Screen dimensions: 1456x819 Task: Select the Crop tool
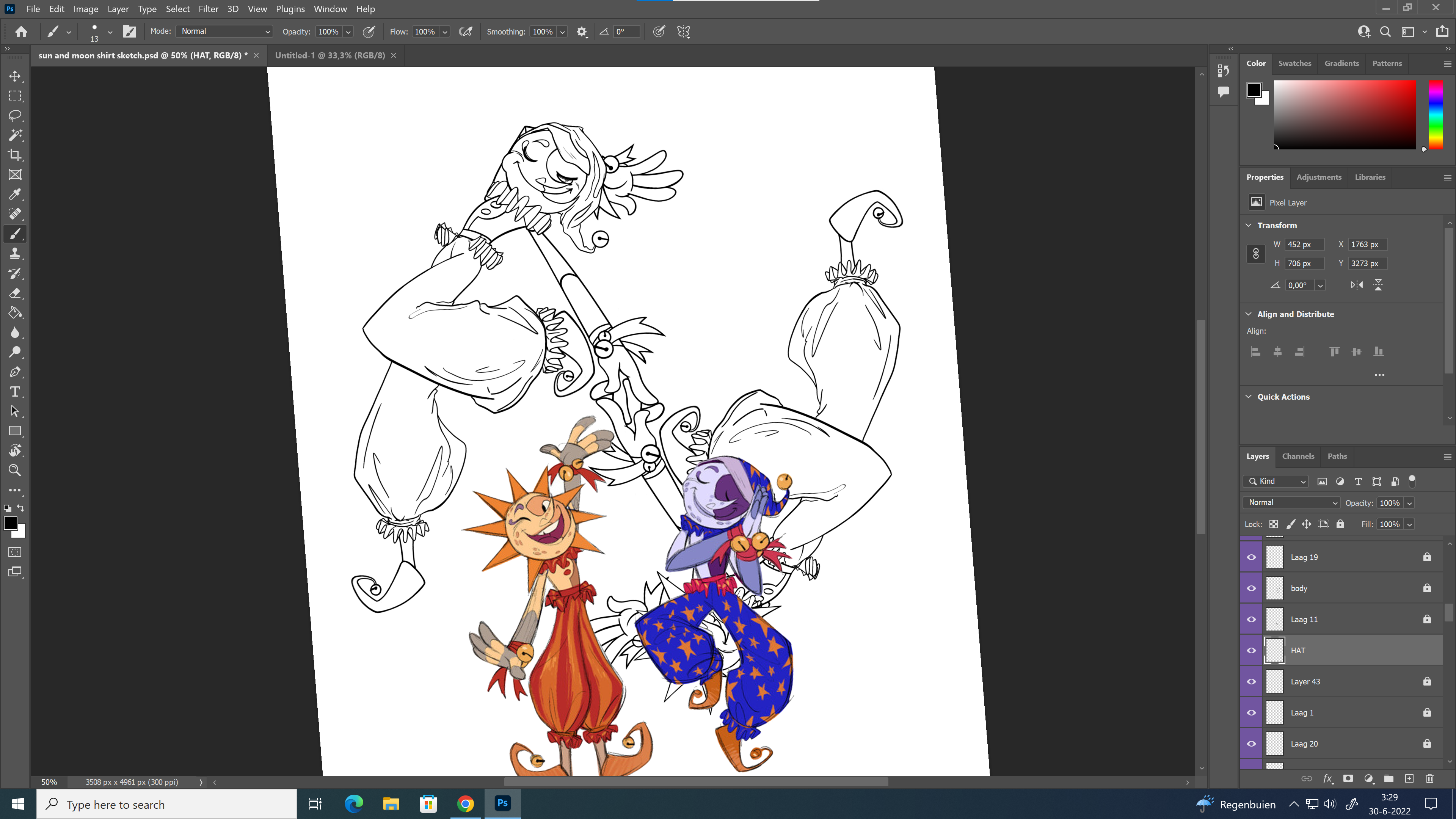tap(15, 155)
